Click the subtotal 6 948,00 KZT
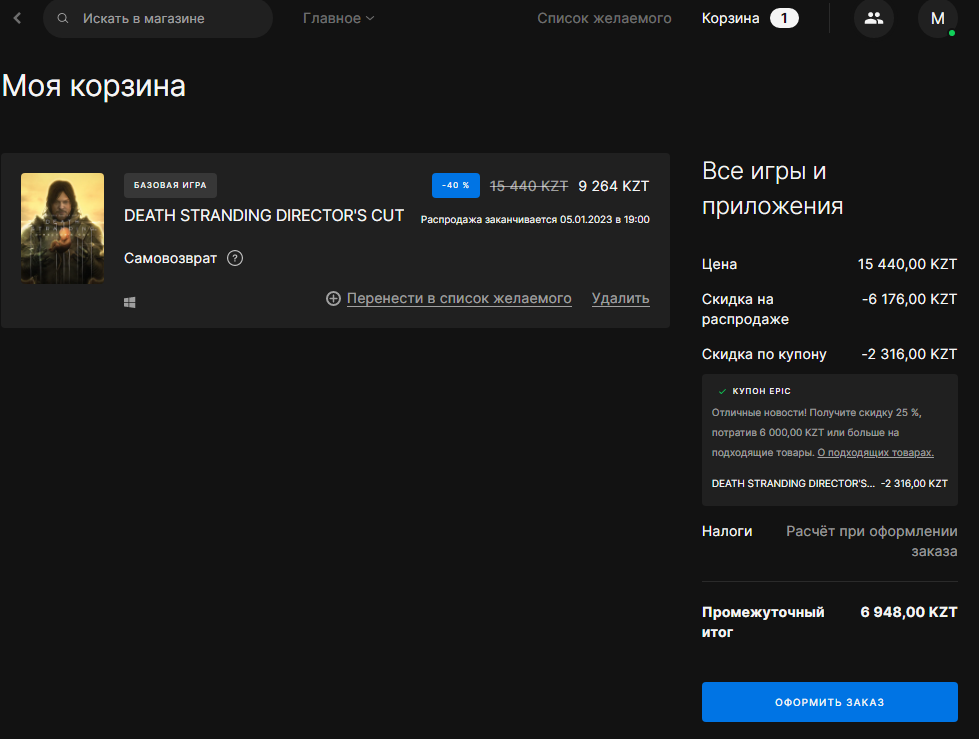This screenshot has height=739, width=979. [908, 612]
